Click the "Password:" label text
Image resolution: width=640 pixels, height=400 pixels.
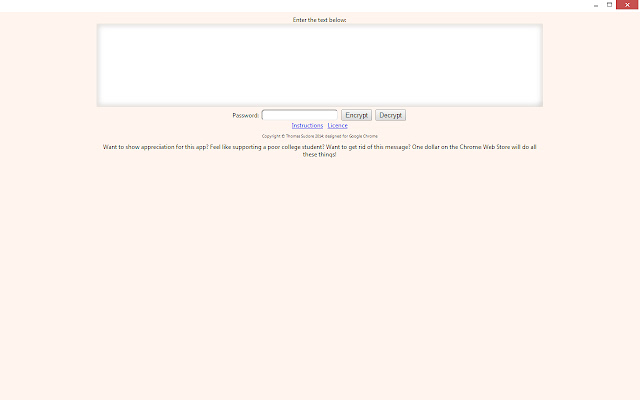pyautogui.click(x=246, y=116)
